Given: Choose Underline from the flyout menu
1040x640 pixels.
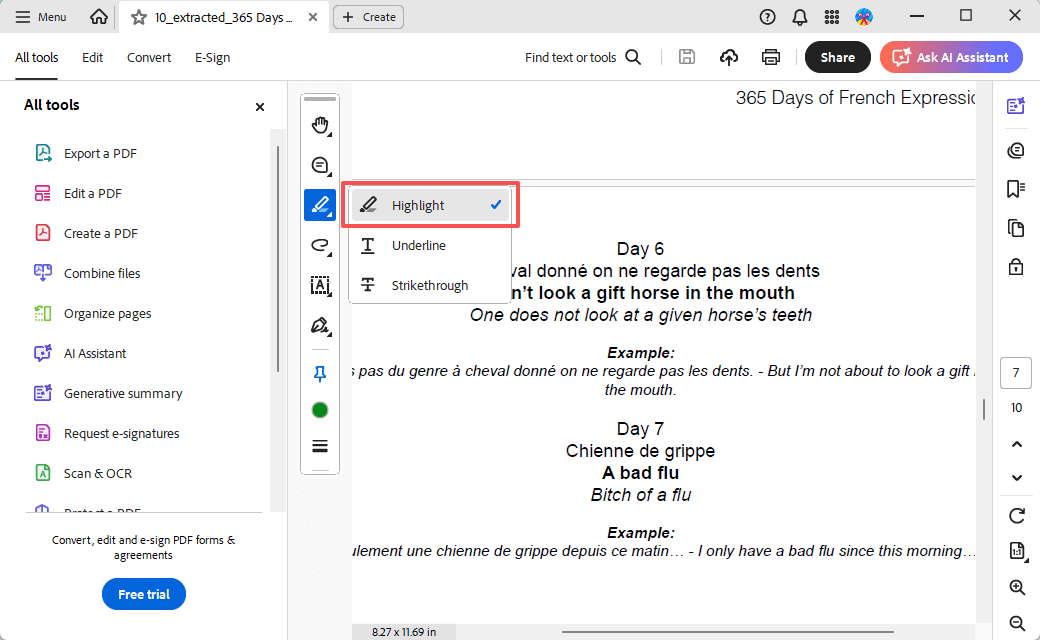Looking at the screenshot, I should coord(418,246).
